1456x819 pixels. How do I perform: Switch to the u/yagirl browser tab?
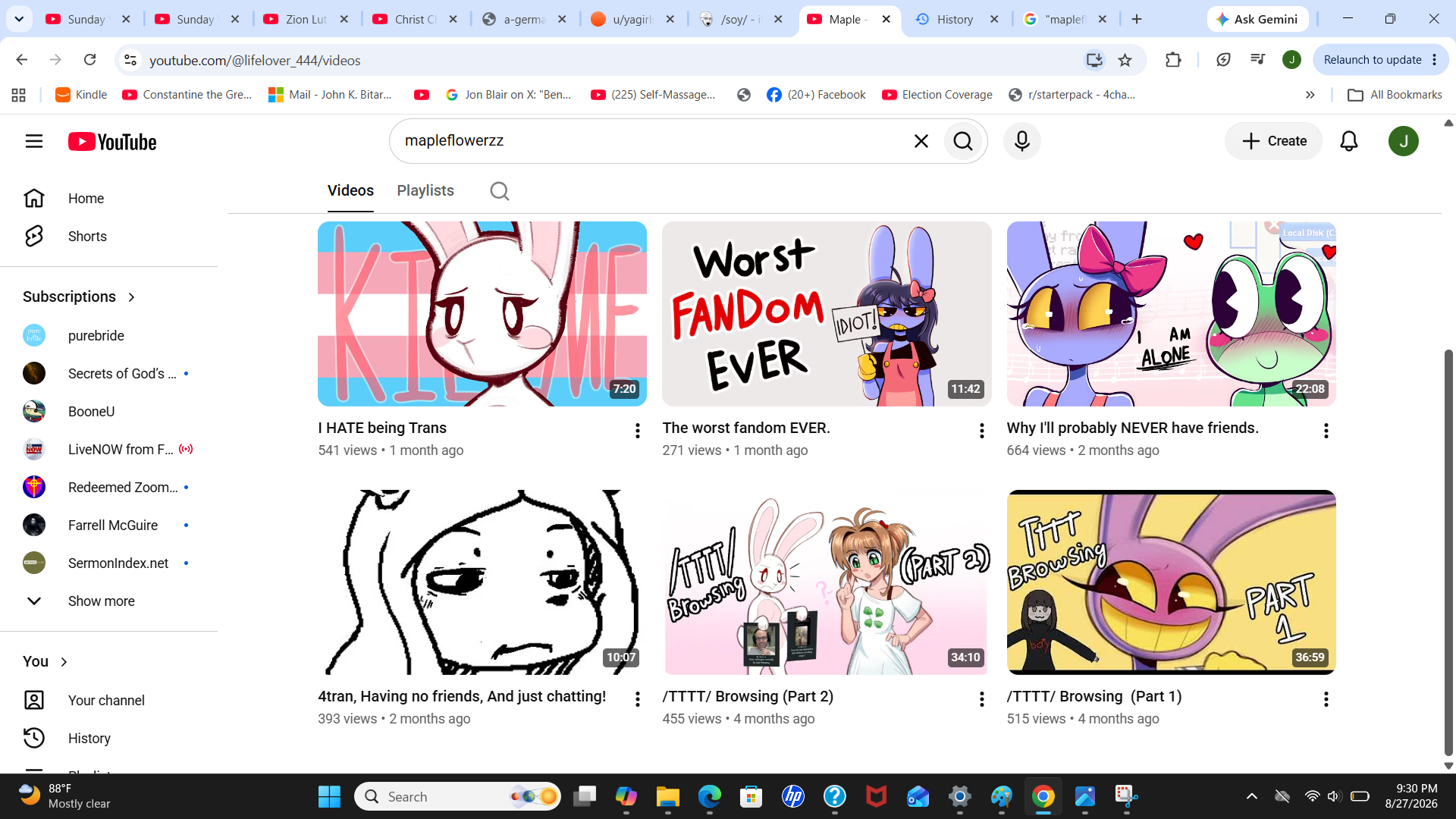click(x=632, y=20)
